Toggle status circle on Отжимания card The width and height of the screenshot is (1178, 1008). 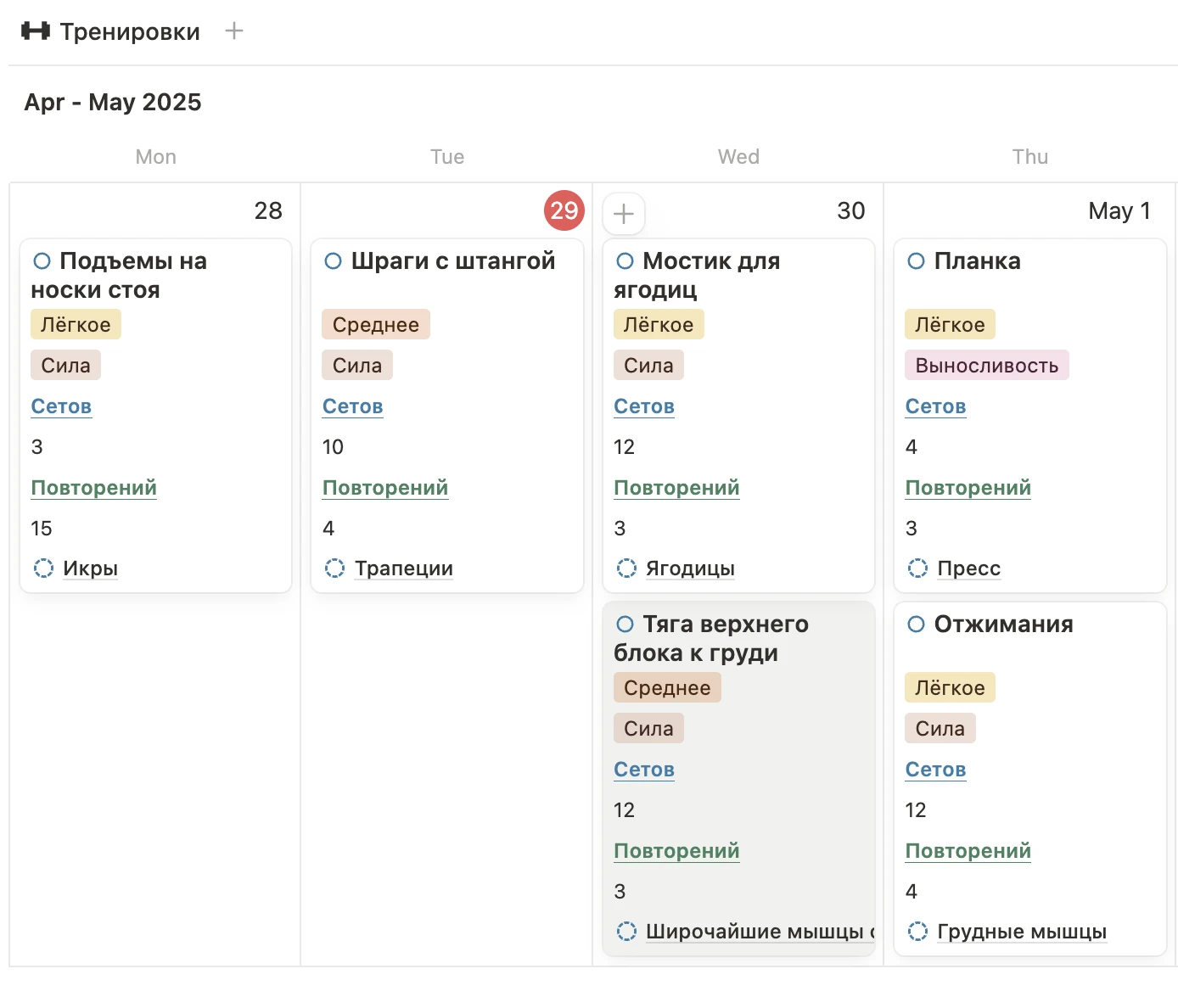[x=916, y=624]
